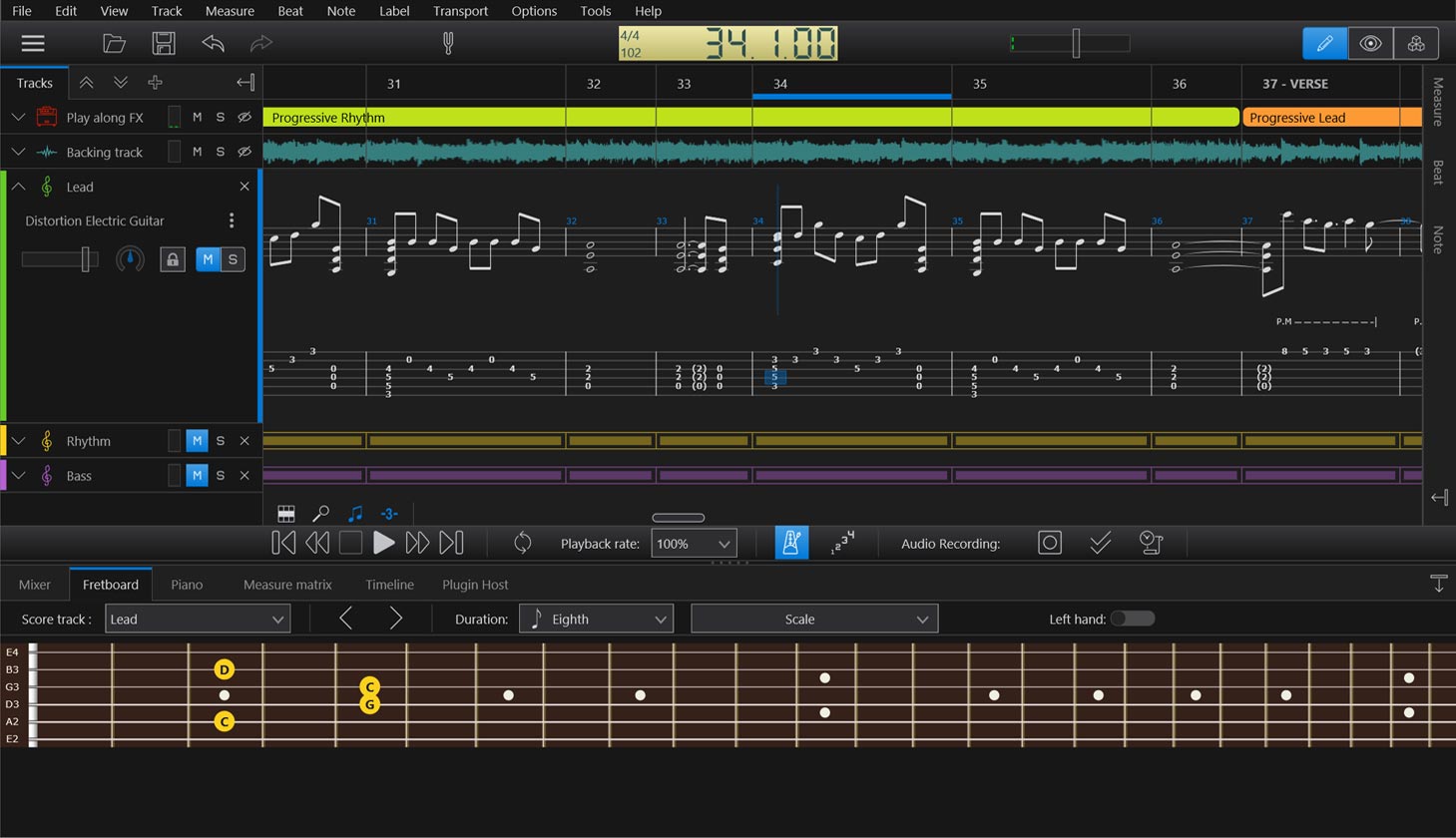Viewport: 1456px width, 838px height.
Task: Click the loop playback icon
Action: point(523,542)
